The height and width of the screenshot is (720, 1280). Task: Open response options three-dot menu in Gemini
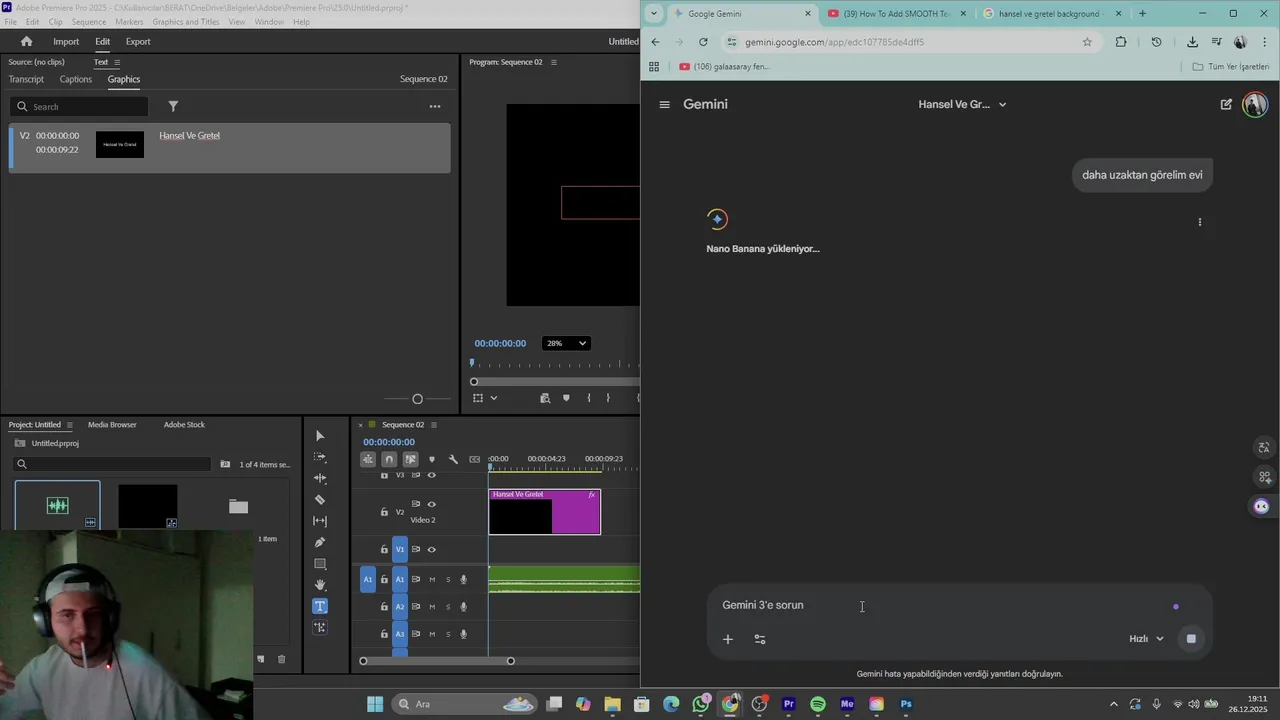click(x=1200, y=222)
